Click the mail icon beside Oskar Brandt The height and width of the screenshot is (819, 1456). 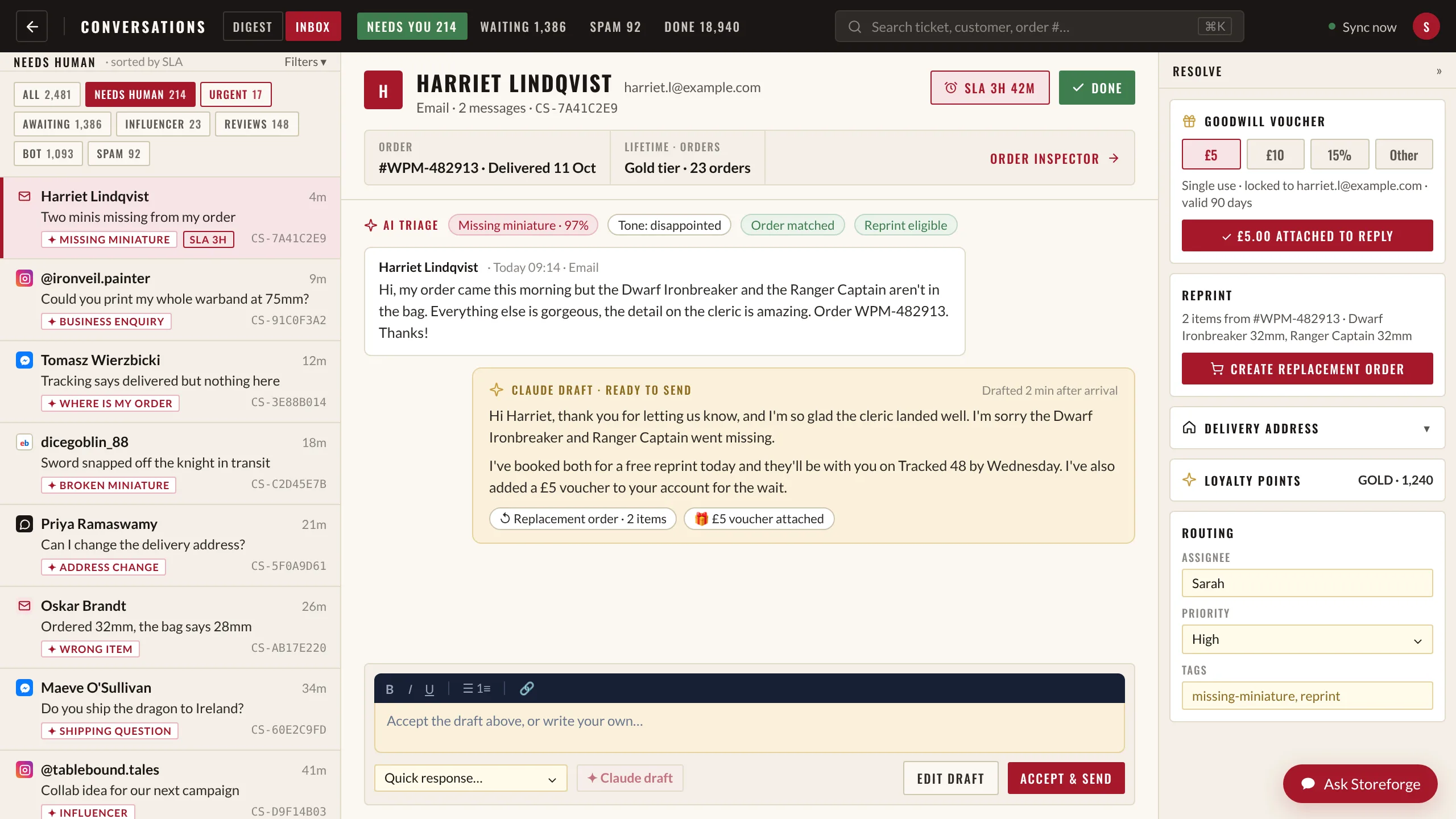[24, 606]
